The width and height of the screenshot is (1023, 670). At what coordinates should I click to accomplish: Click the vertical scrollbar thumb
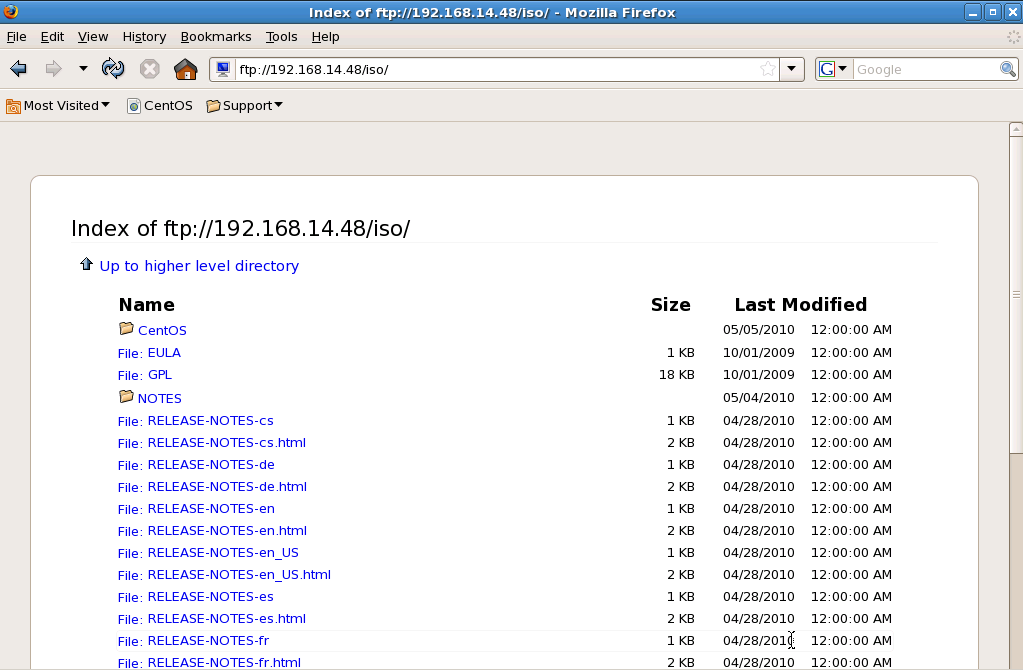coord(1016,294)
